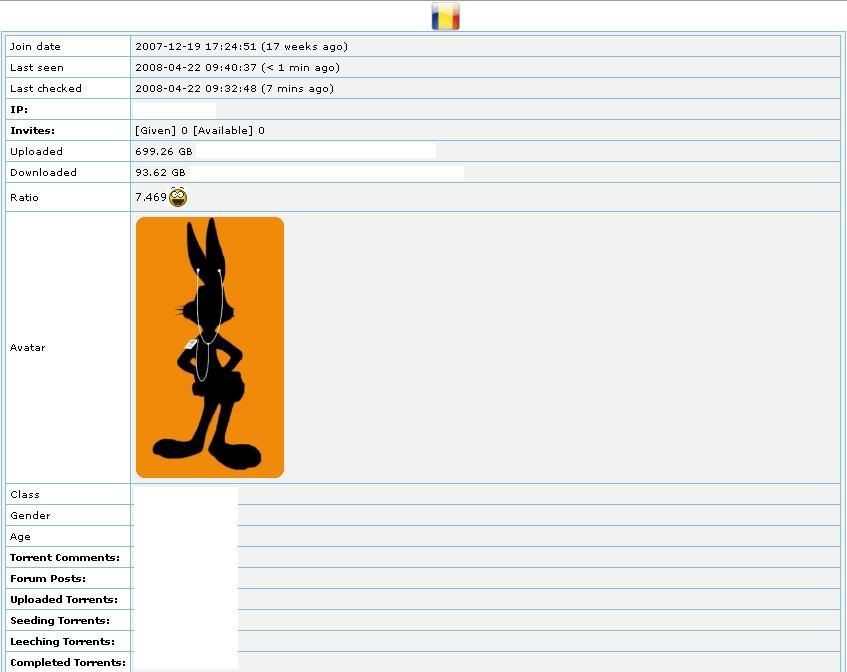Click the 'Seeding Torrents:' label

tap(60, 621)
